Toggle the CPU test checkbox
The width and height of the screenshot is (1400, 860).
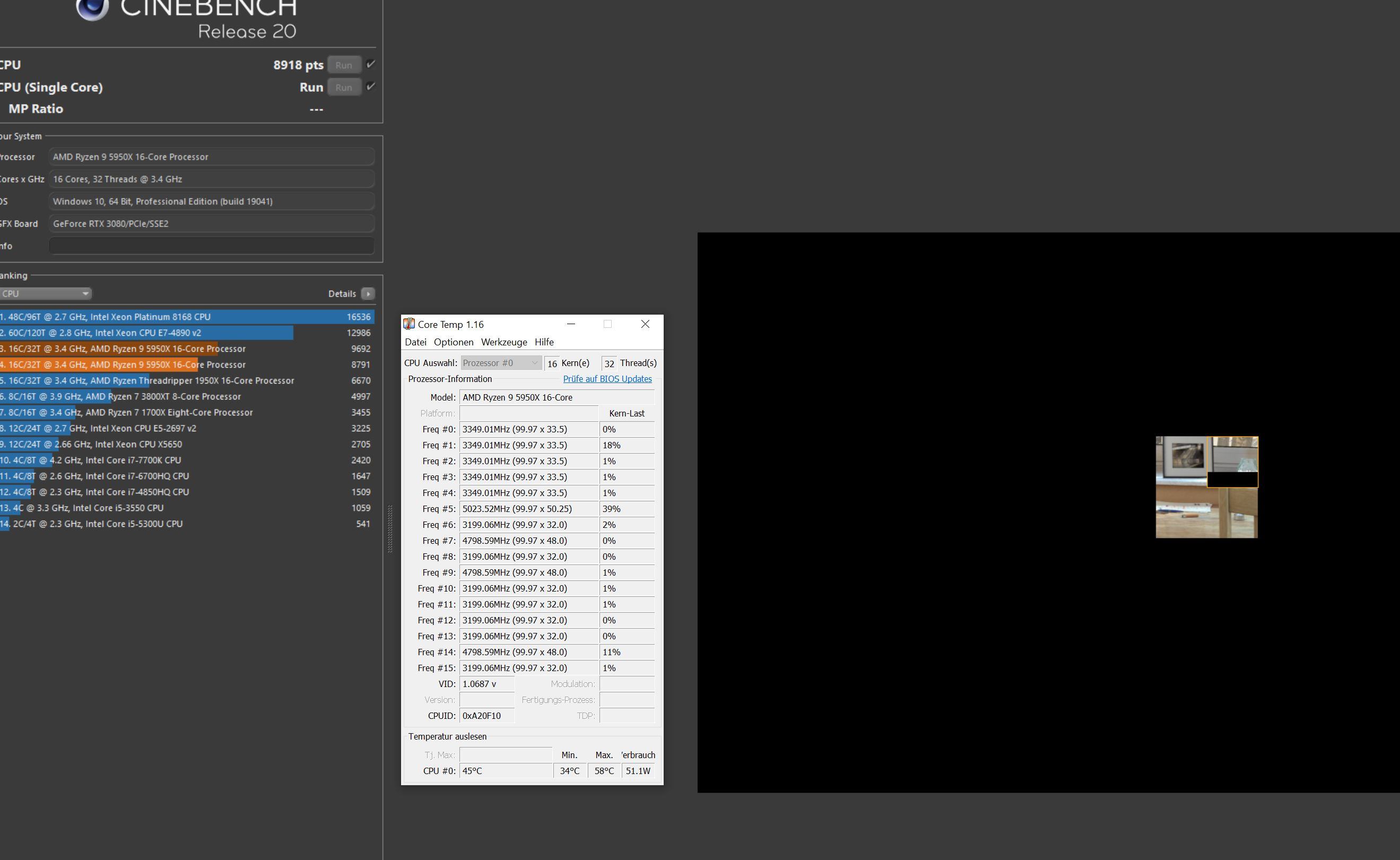(x=371, y=64)
